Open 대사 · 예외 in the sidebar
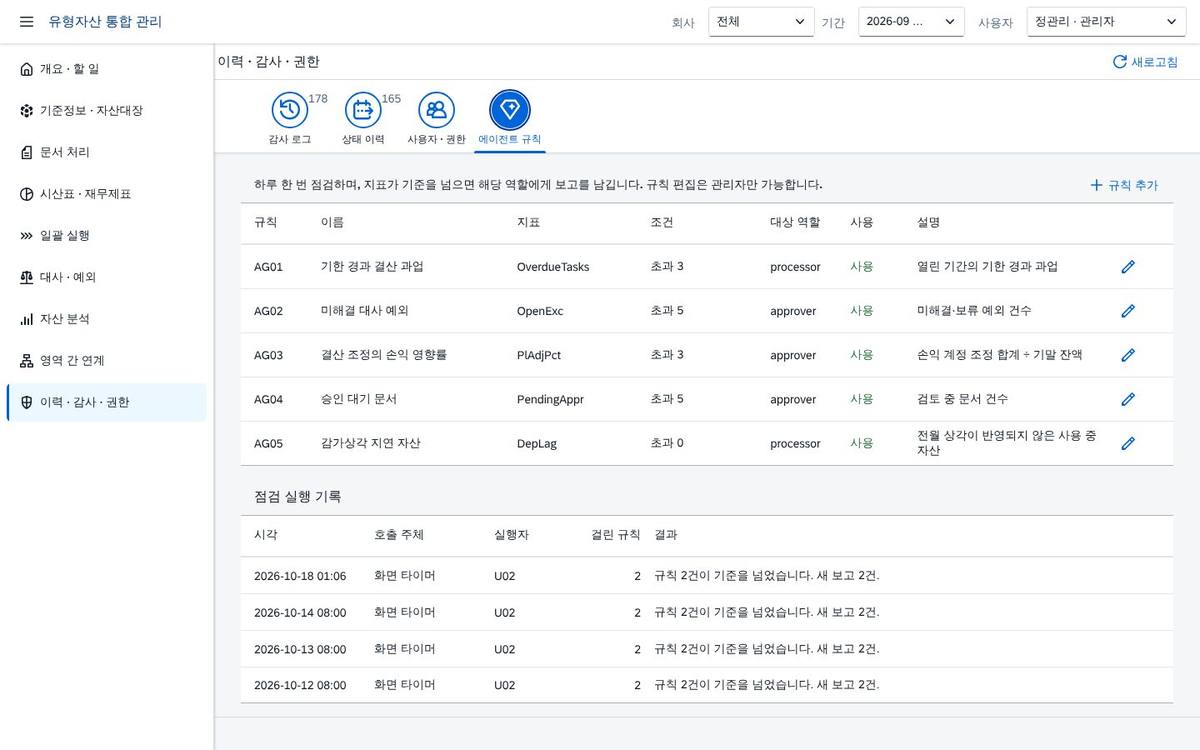 point(68,277)
